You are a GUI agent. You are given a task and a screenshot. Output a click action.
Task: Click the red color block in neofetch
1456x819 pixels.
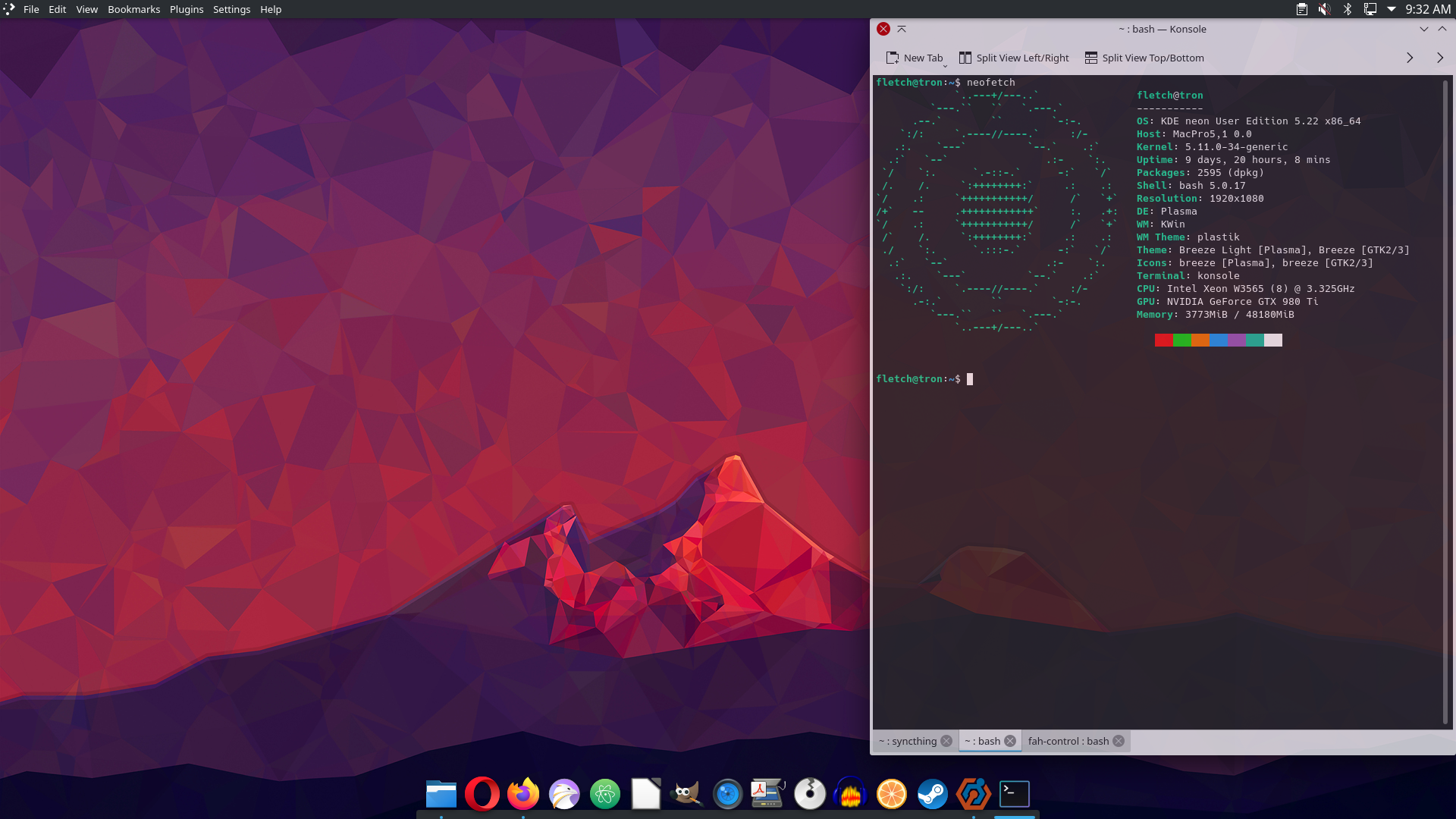tap(1163, 340)
